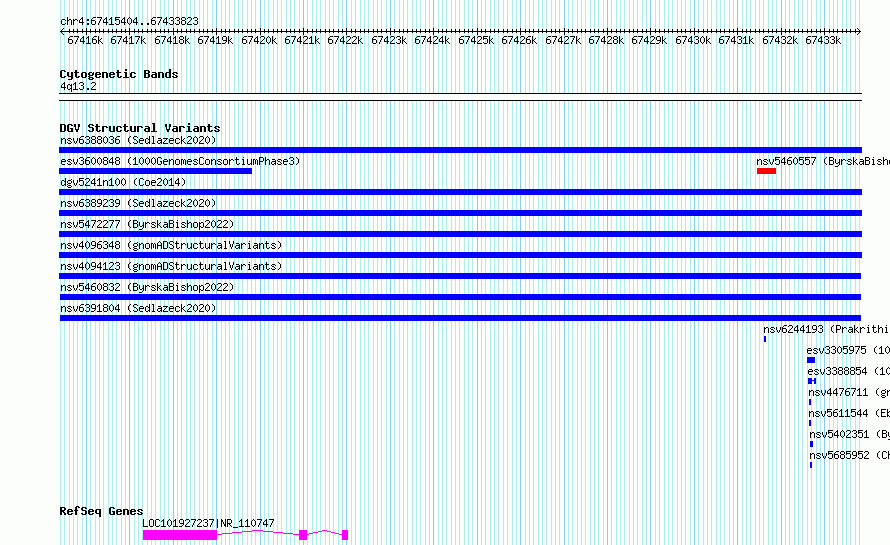890x545 pixels.
Task: Open the nsv5685952 variant label
Action: (x=850, y=455)
